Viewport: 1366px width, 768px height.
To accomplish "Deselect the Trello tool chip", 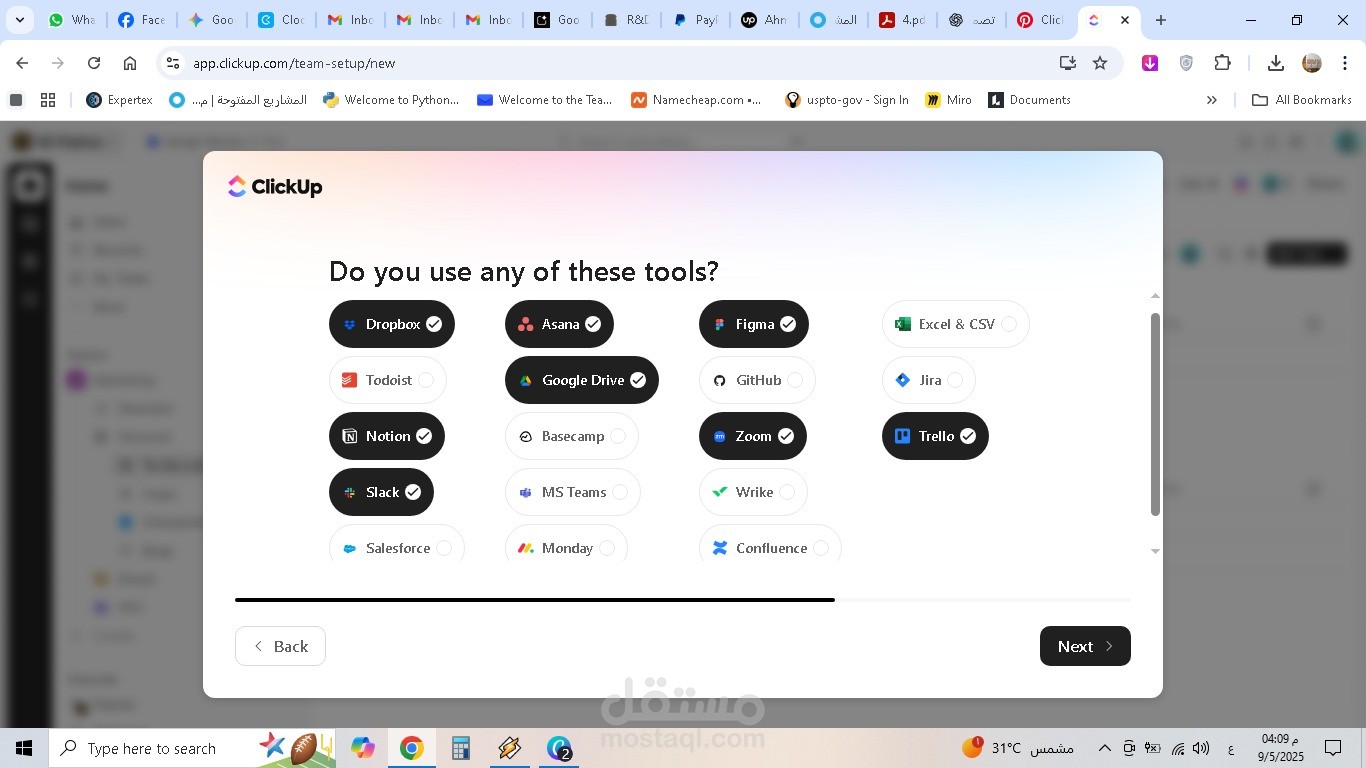I will (935, 436).
